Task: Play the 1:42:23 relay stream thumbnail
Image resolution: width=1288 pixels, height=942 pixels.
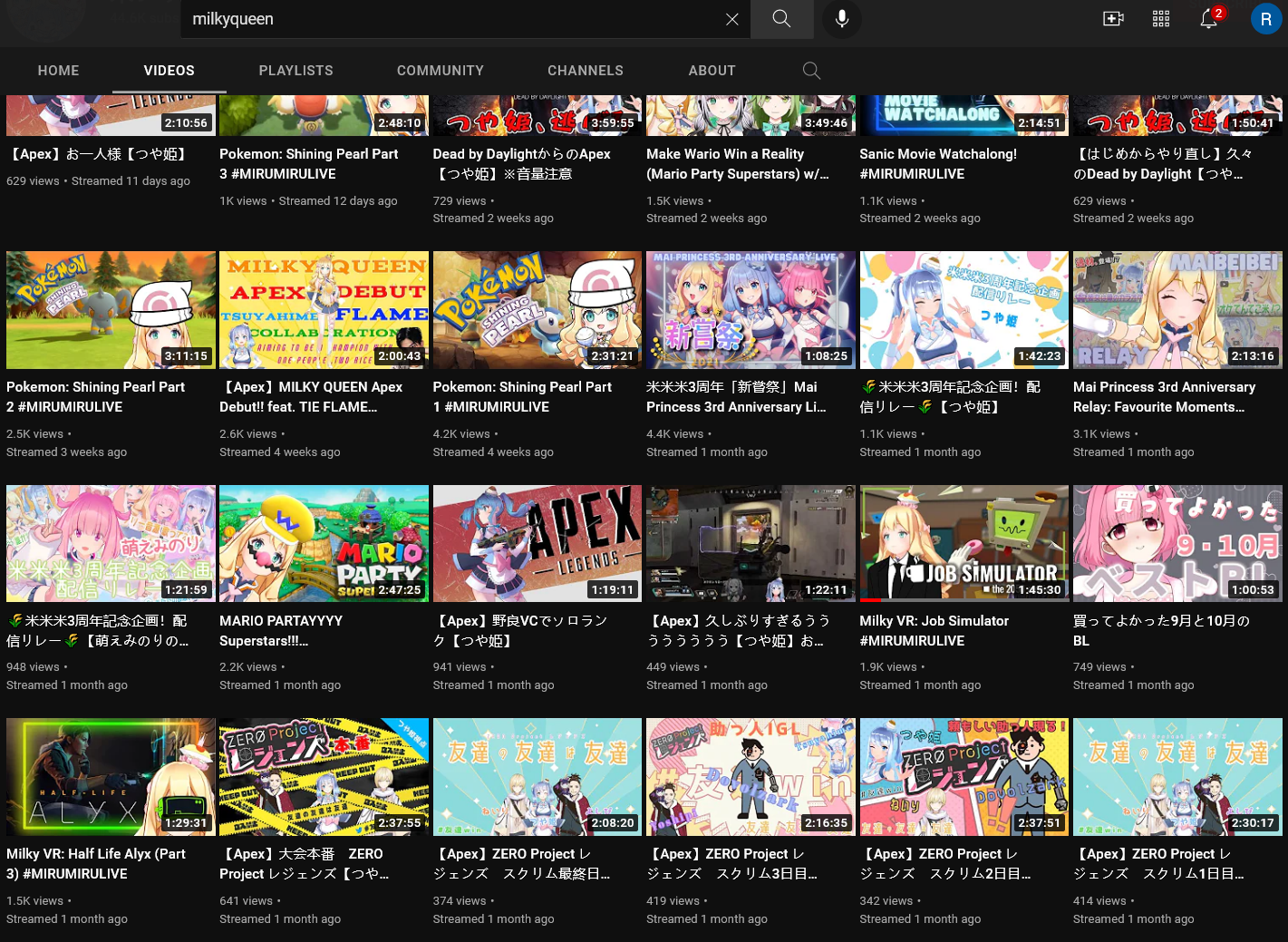Action: coord(964,310)
